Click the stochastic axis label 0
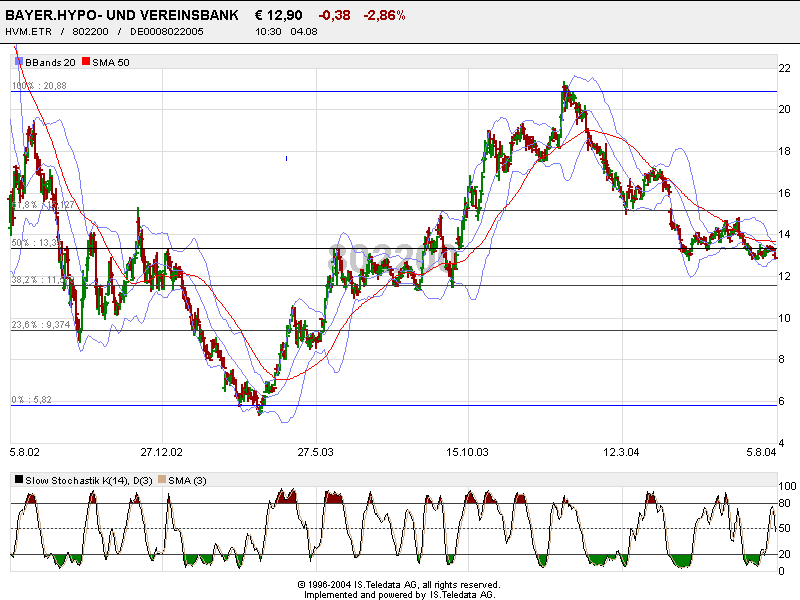Screen dimensions: 800x600 pyautogui.click(x=781, y=571)
